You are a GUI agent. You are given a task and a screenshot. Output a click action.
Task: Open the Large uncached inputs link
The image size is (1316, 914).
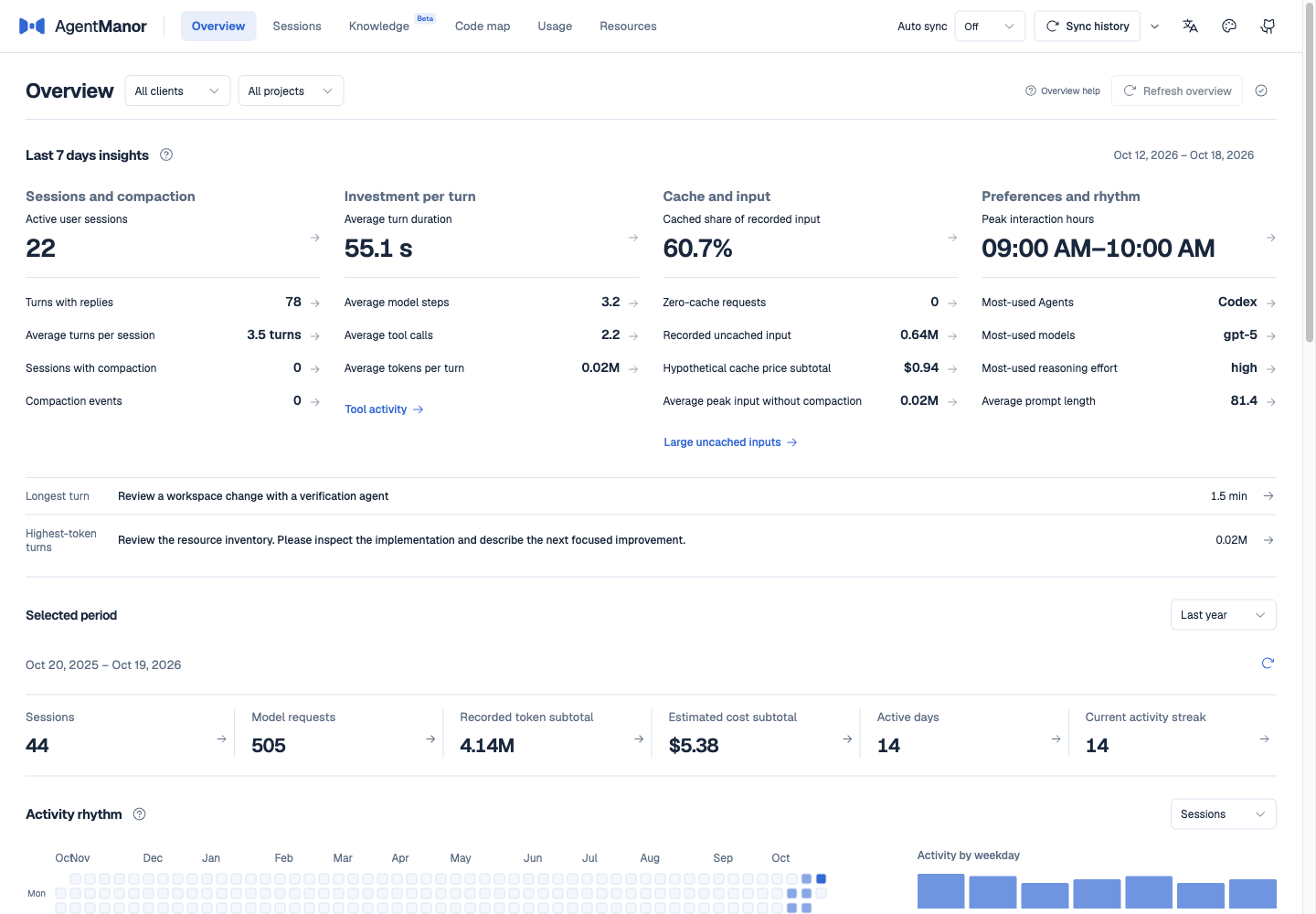730,442
